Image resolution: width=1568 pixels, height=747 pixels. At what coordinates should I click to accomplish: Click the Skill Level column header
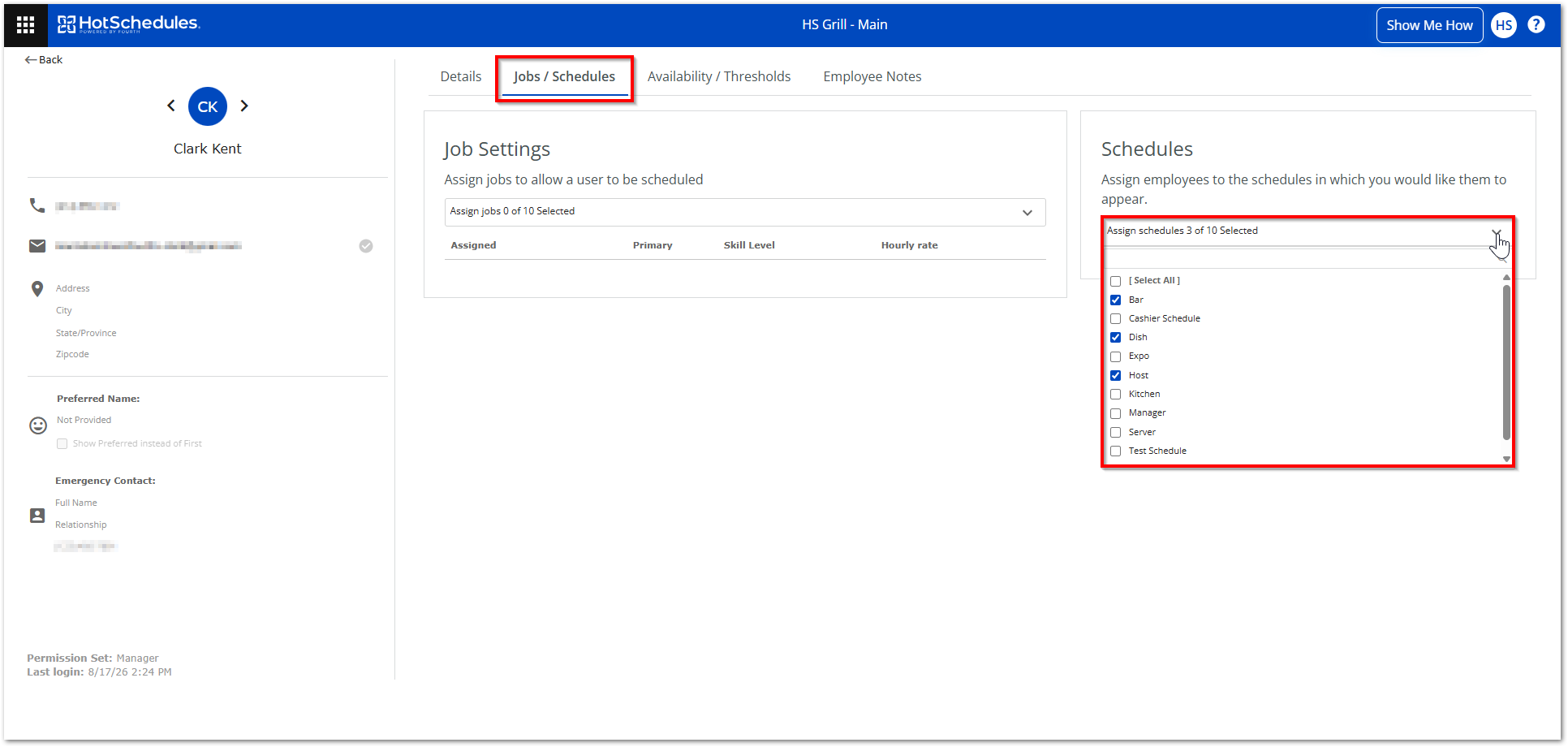(x=749, y=245)
